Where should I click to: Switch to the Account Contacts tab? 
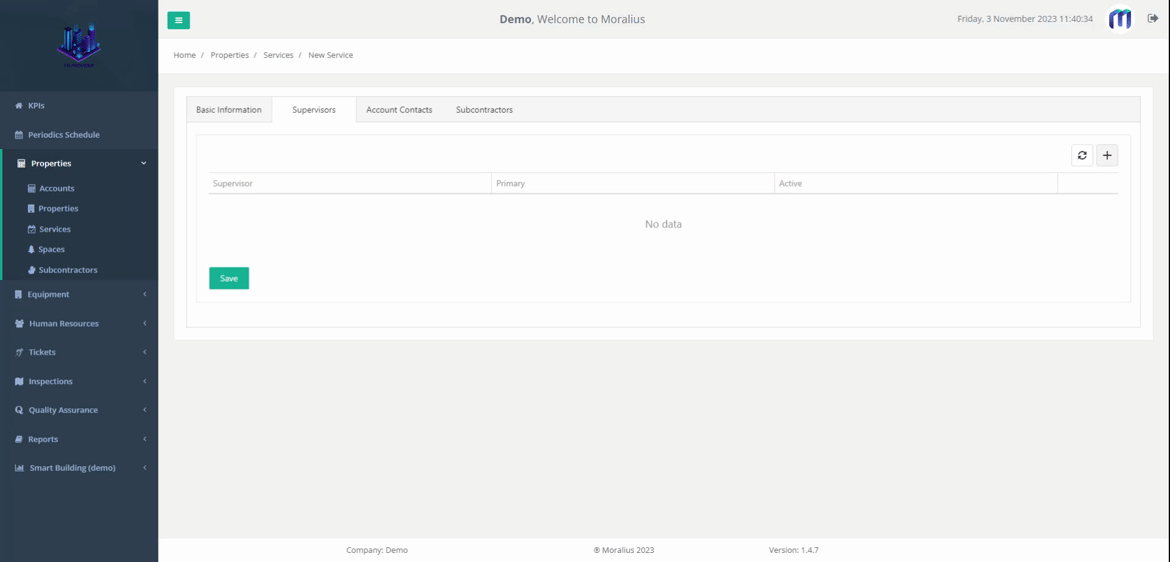click(399, 110)
